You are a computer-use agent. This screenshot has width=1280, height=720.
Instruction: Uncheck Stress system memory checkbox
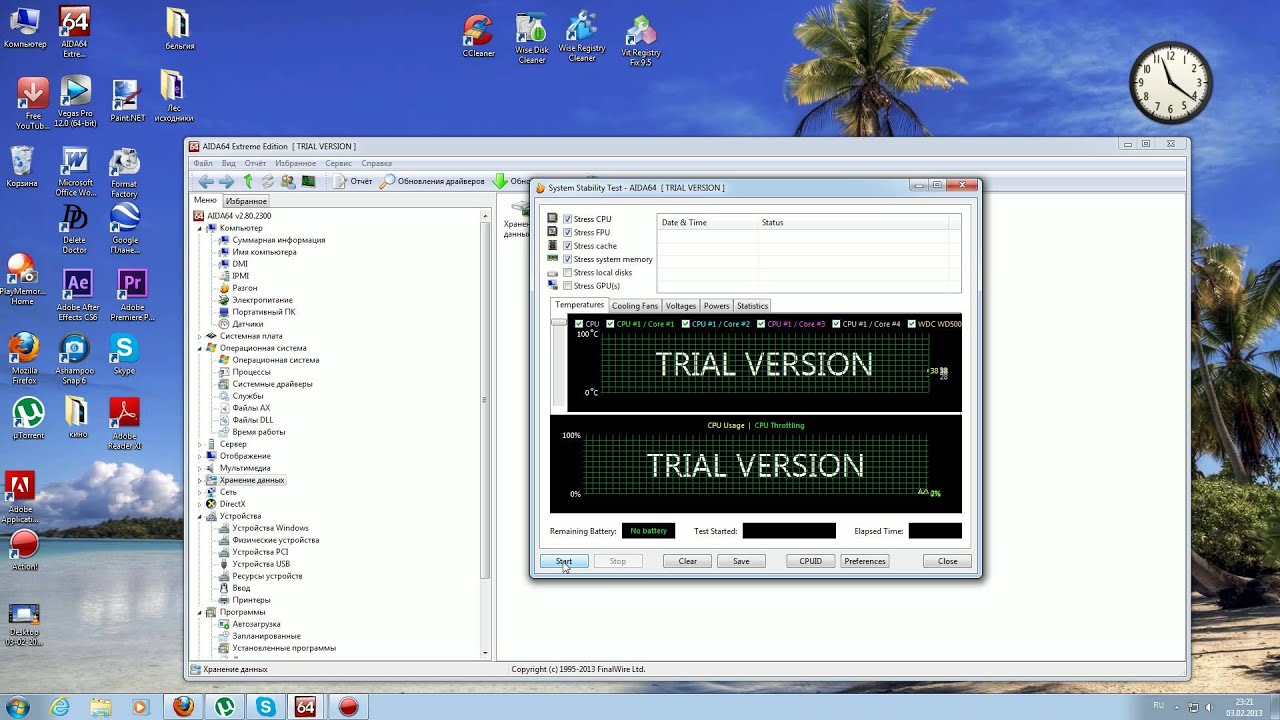tap(568, 259)
